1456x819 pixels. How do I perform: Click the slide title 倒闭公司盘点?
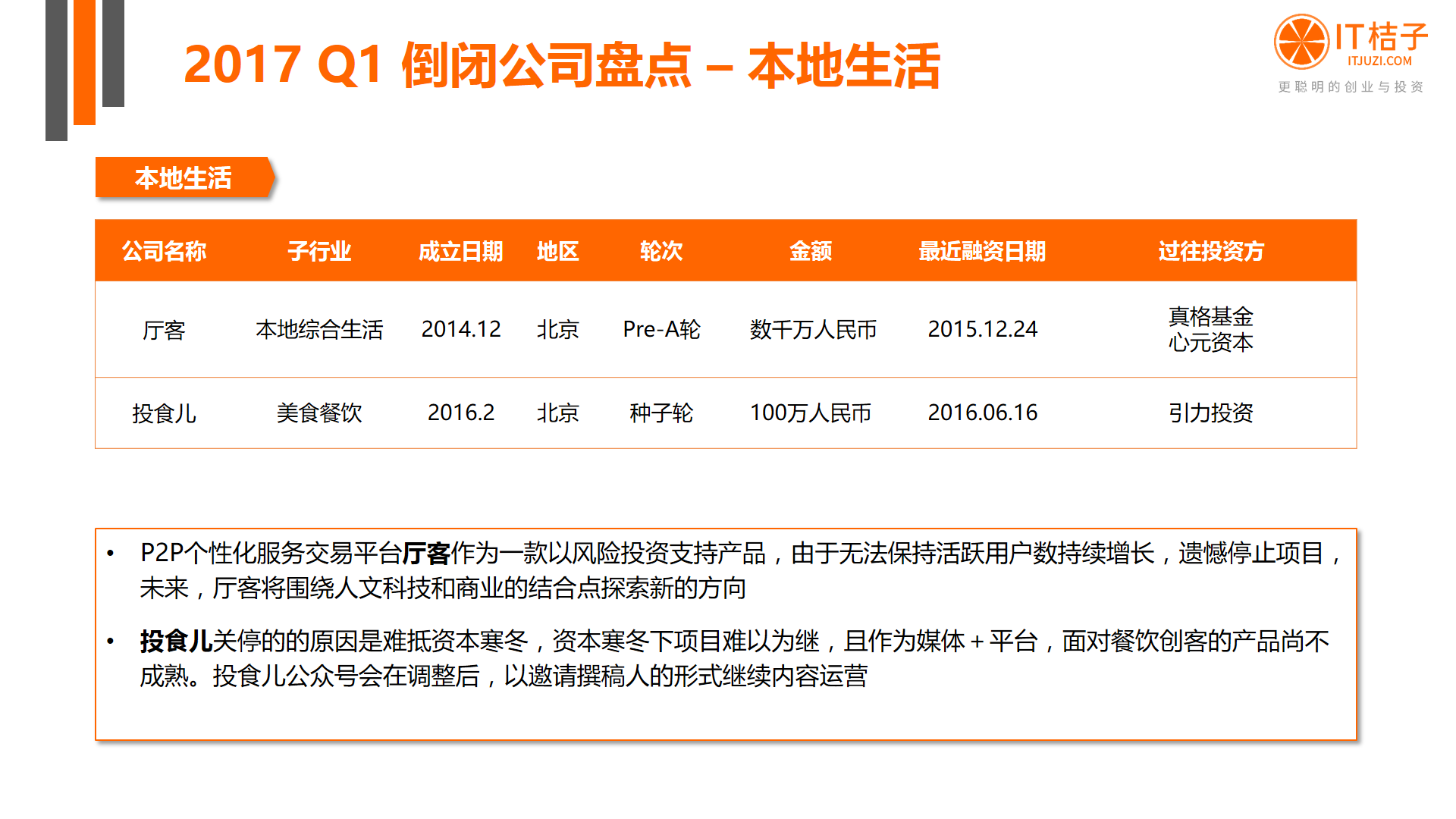coord(546,65)
